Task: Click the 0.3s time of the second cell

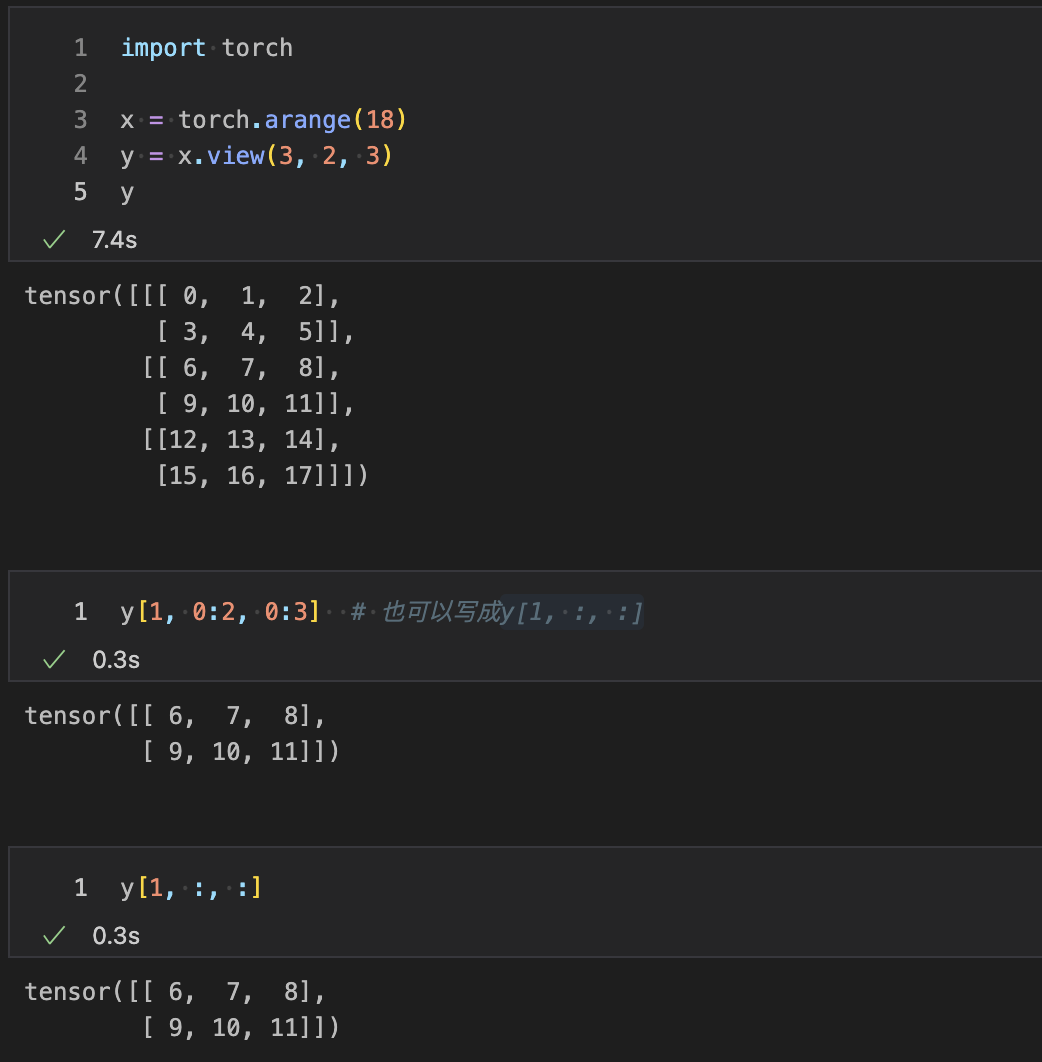Action: coord(116,660)
